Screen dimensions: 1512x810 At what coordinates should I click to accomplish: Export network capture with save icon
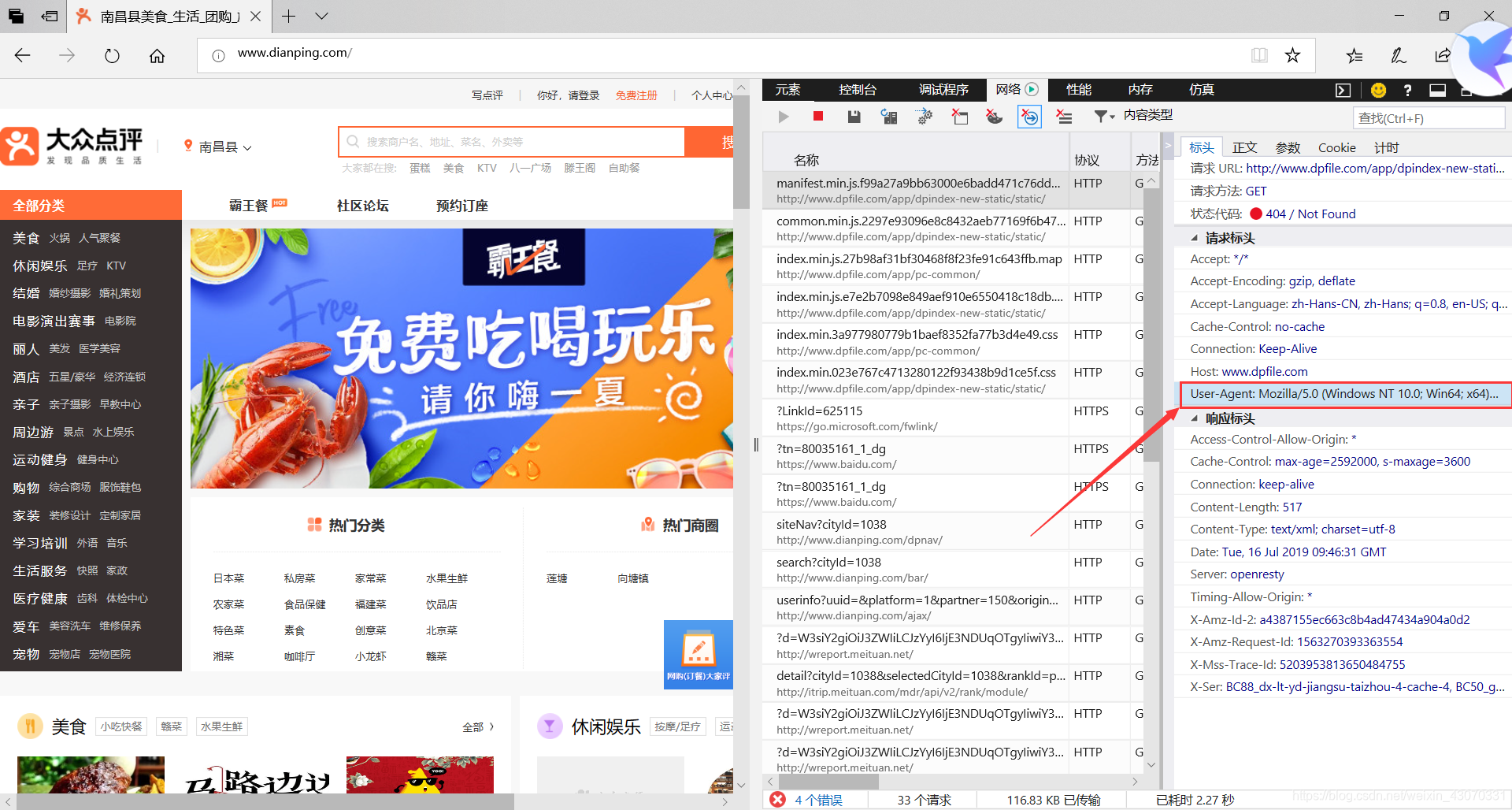[x=854, y=117]
